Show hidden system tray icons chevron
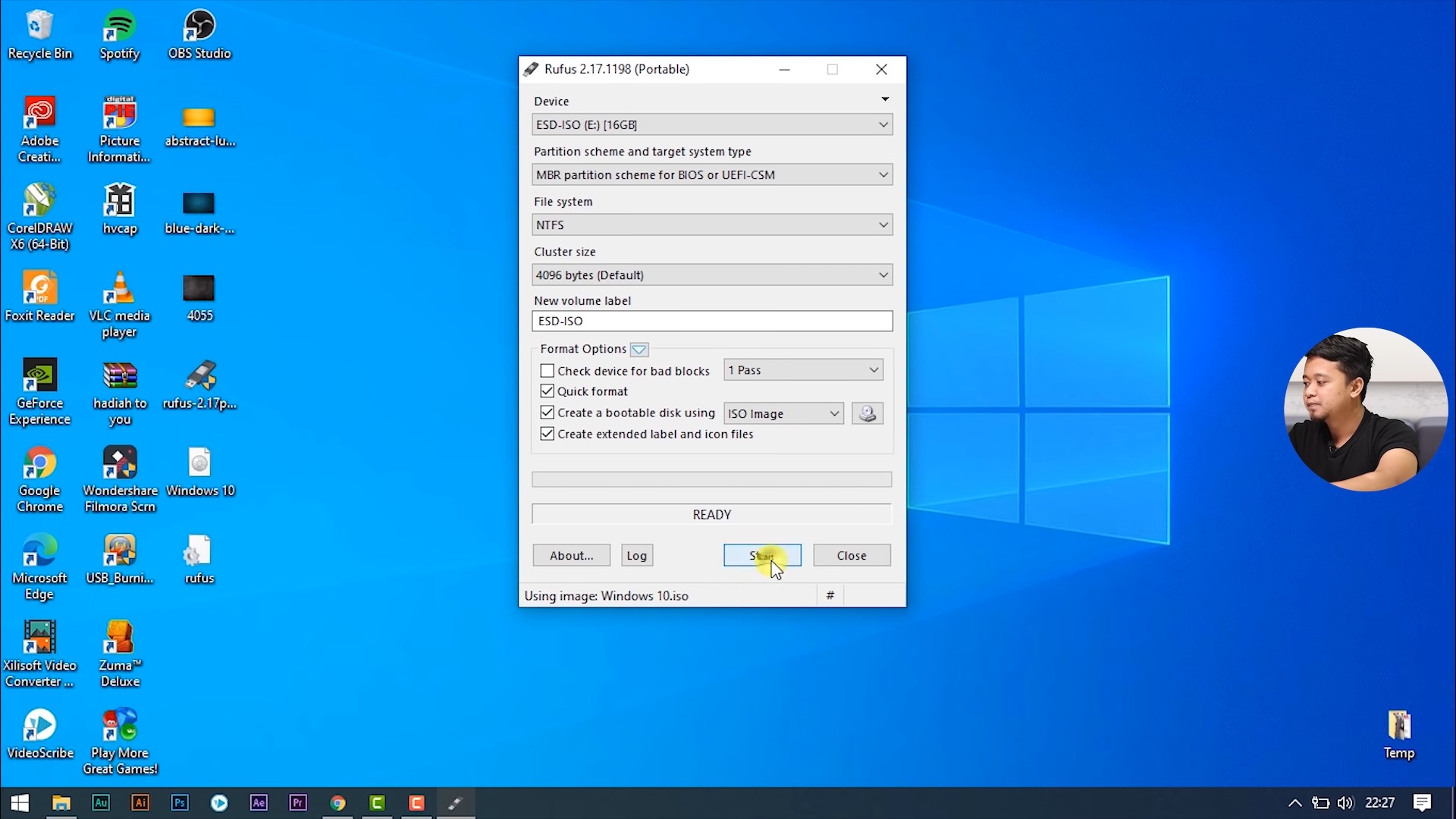1456x819 pixels. [1295, 802]
